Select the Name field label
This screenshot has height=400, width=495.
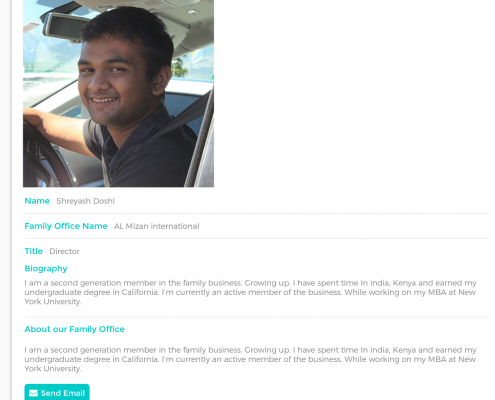click(37, 201)
